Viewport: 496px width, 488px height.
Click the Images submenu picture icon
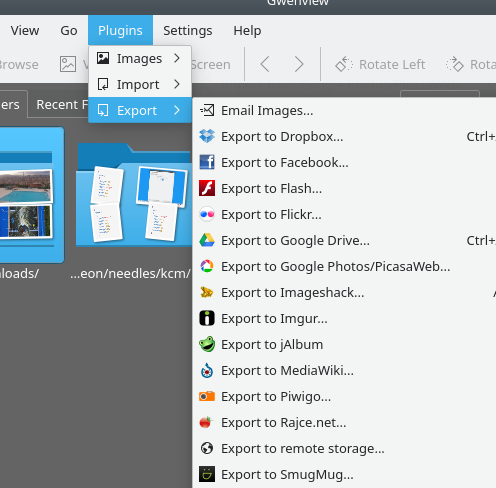[x=103, y=58]
